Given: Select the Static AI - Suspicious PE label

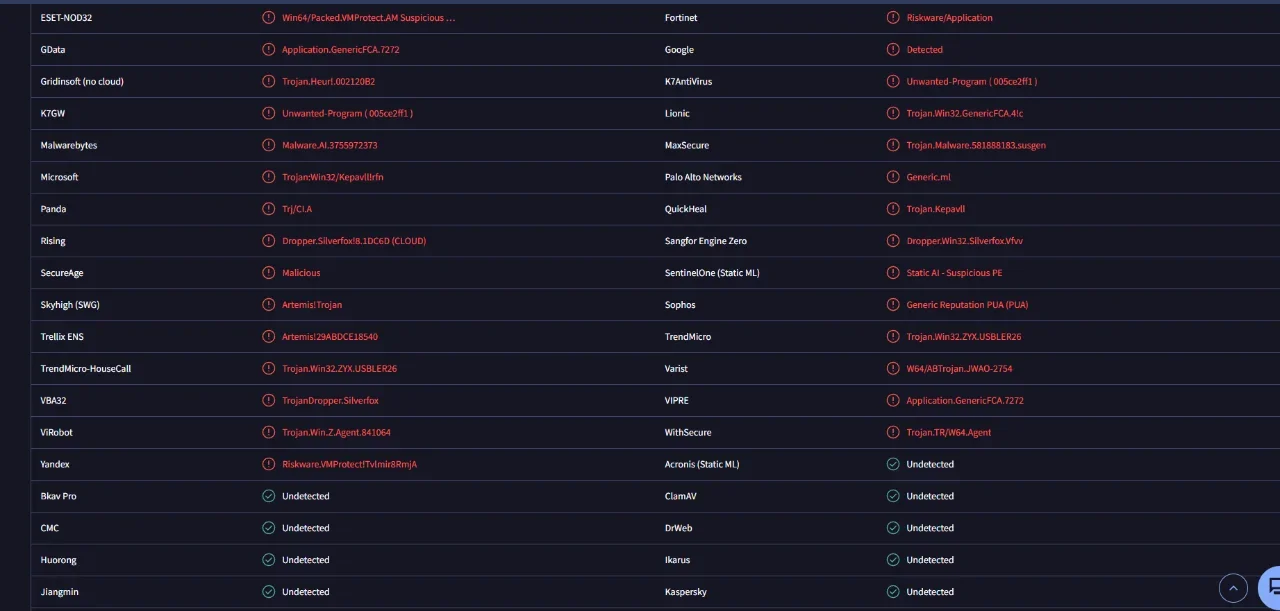Looking at the screenshot, I should point(954,273).
